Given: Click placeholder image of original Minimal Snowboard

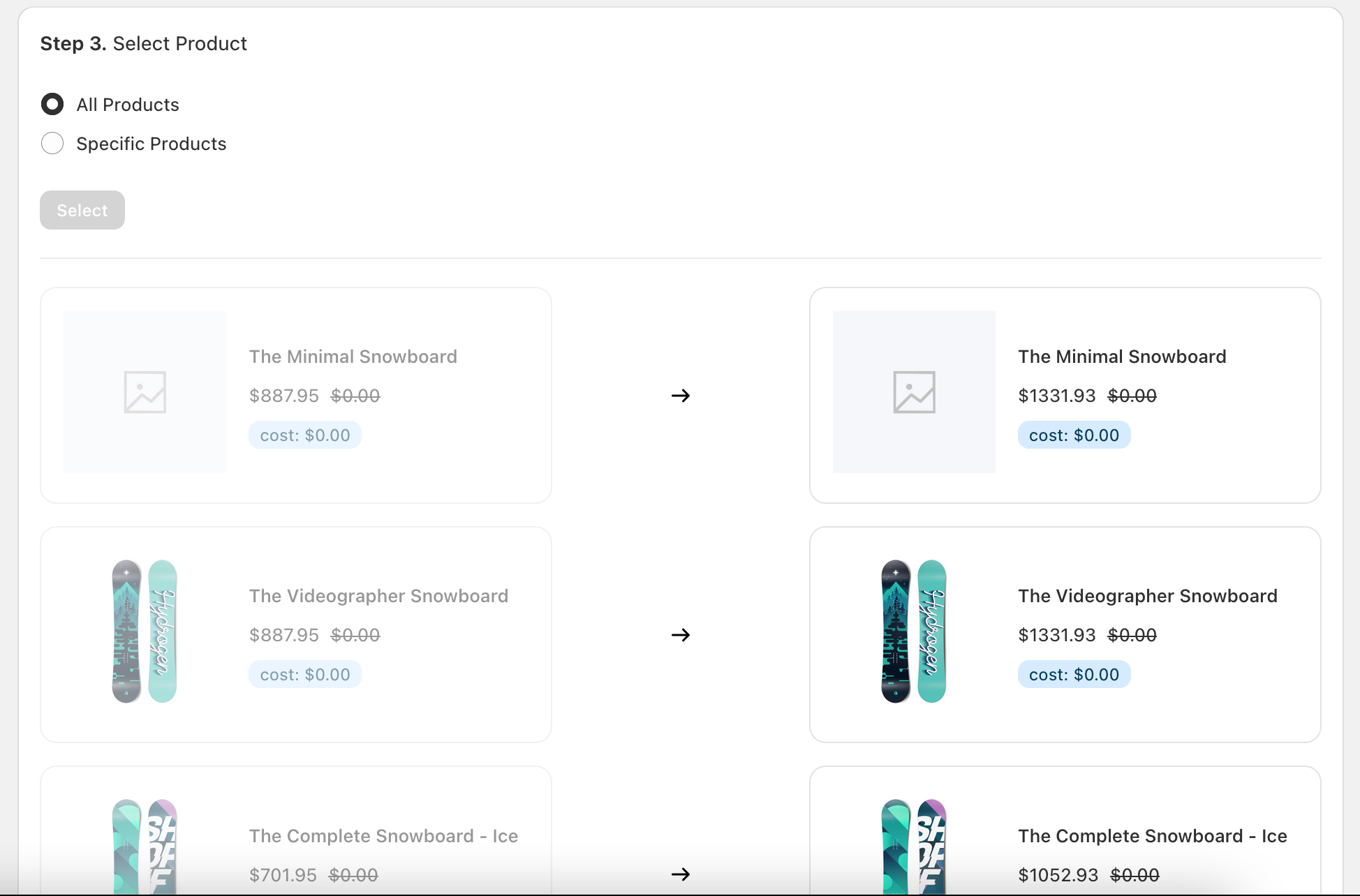Looking at the screenshot, I should (x=145, y=392).
